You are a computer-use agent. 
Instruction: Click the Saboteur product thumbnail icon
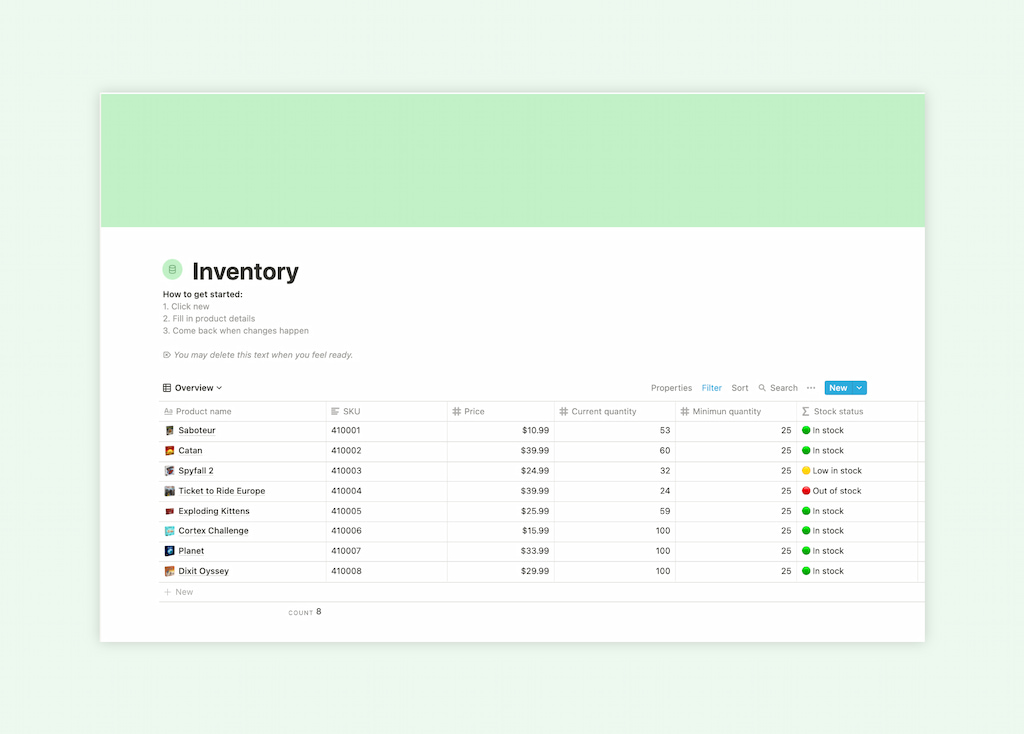[x=169, y=430]
